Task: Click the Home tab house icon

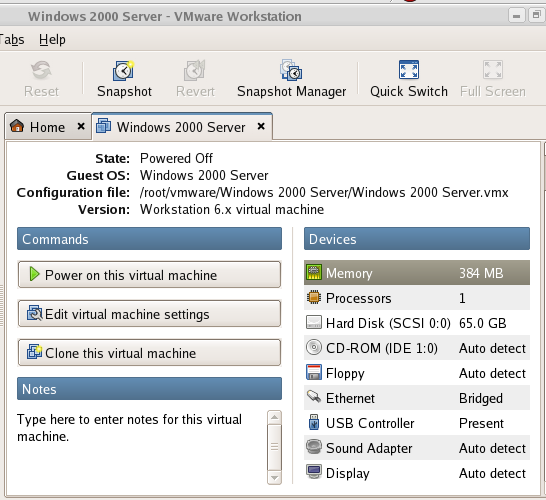Action: 17,126
